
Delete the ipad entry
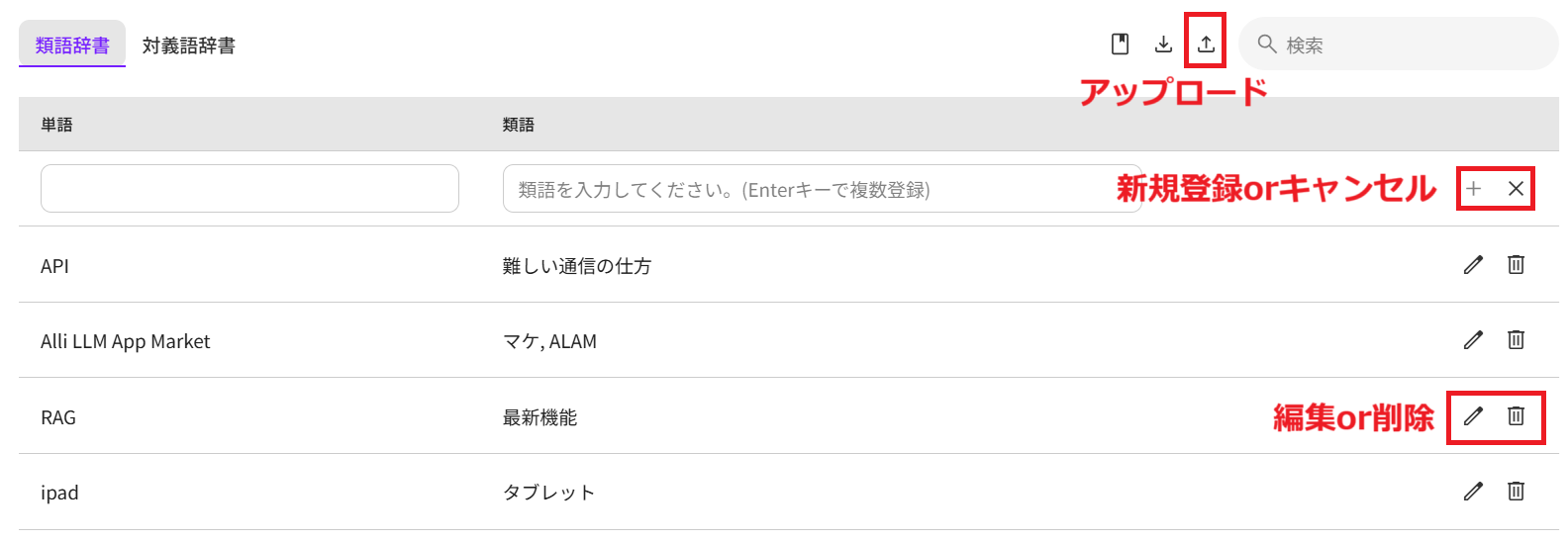pyautogui.click(x=1516, y=492)
